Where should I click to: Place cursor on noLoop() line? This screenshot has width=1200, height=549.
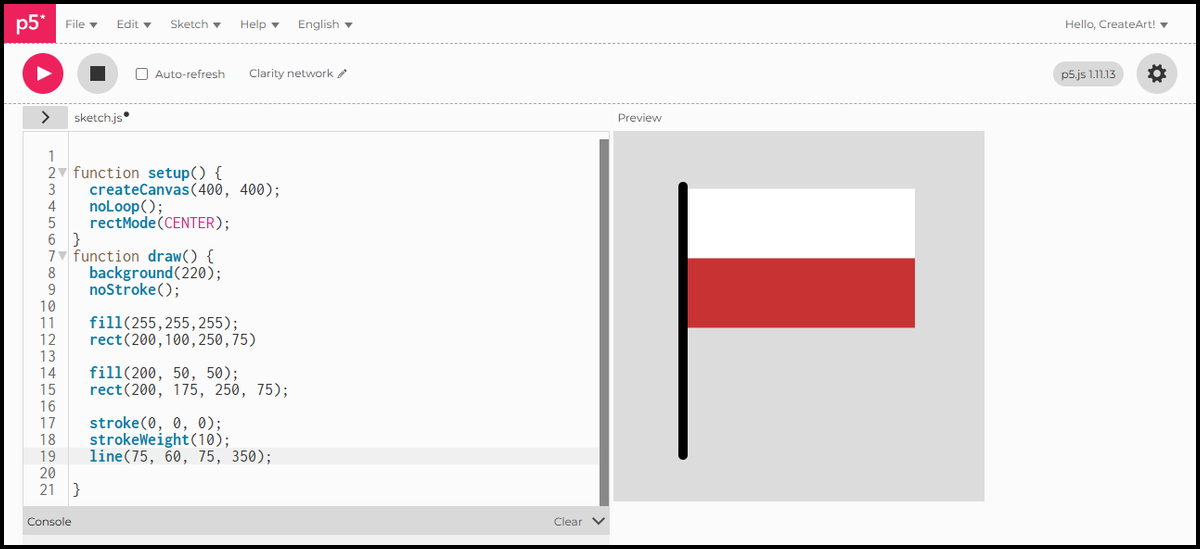click(126, 206)
